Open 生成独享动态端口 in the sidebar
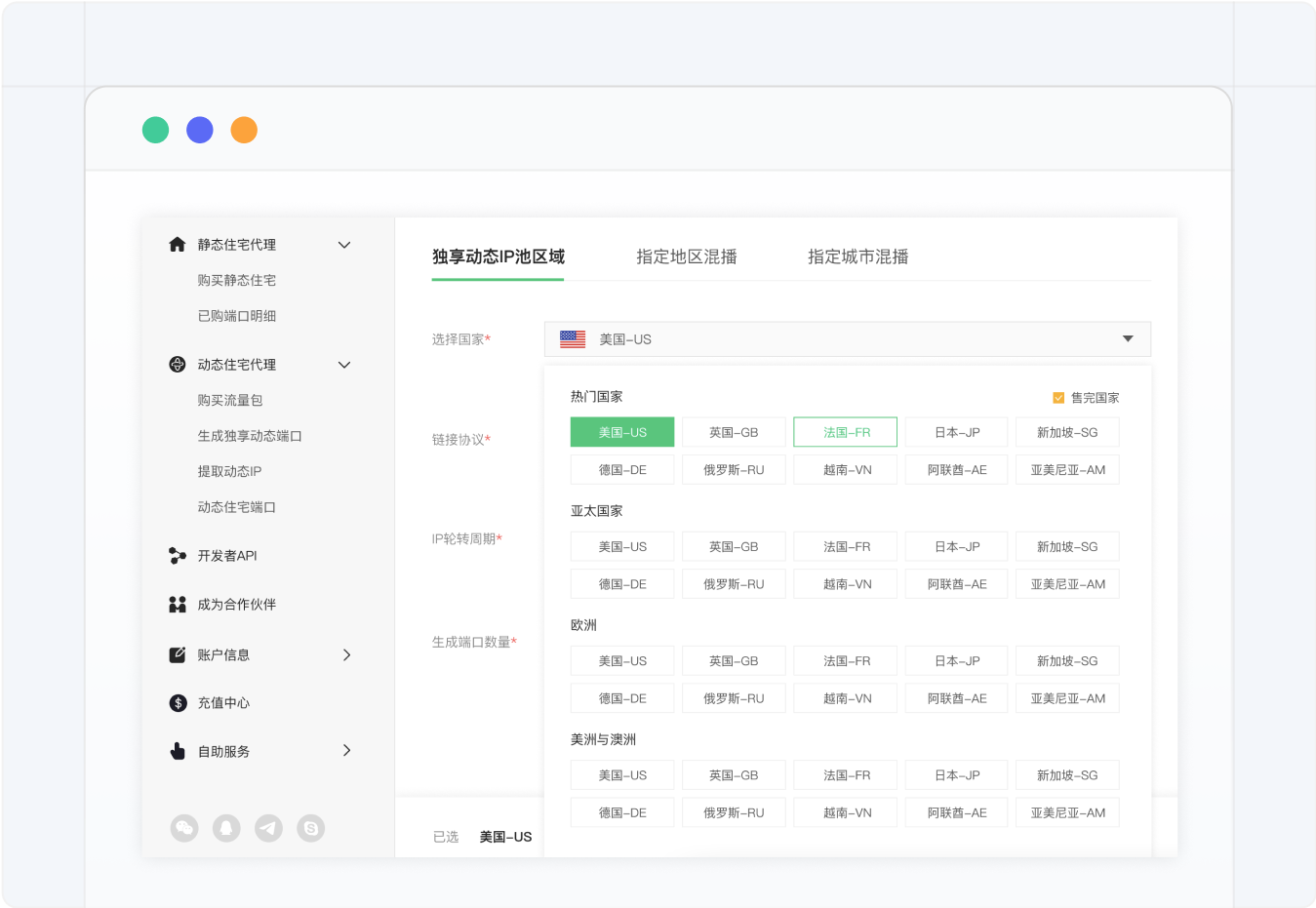 click(x=250, y=436)
